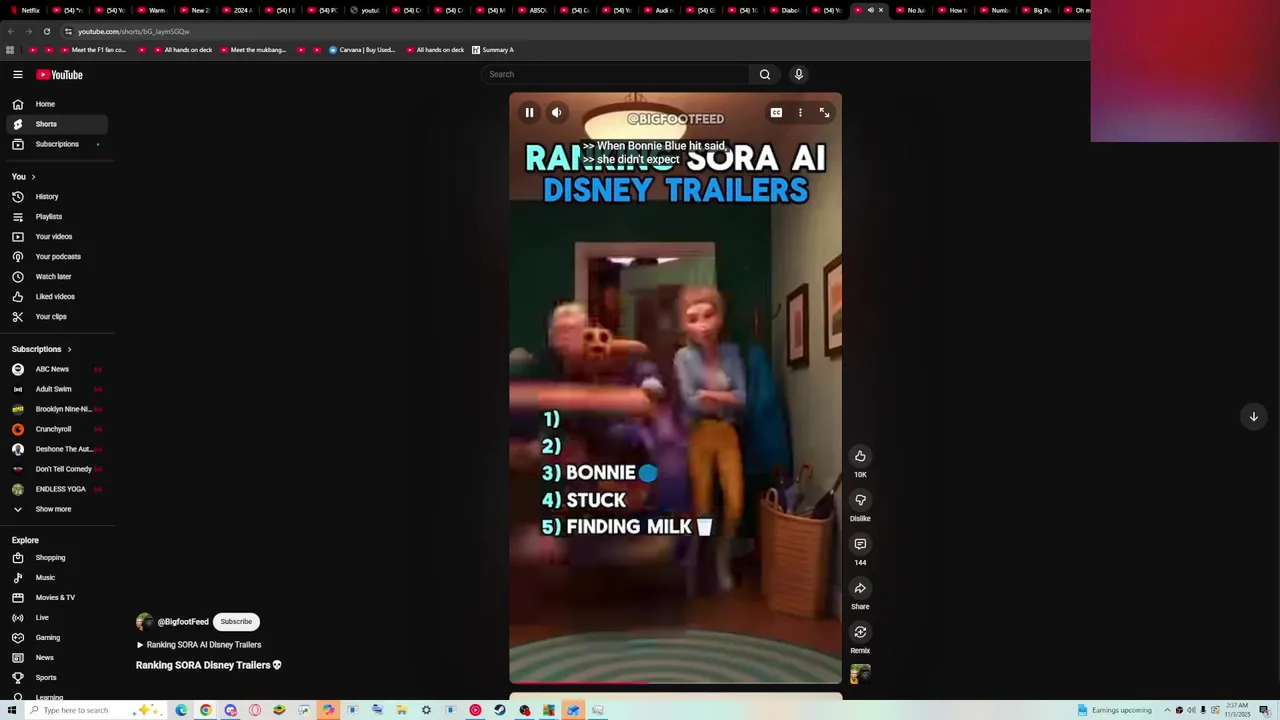Mute the Short with the speaker icon

pos(557,113)
